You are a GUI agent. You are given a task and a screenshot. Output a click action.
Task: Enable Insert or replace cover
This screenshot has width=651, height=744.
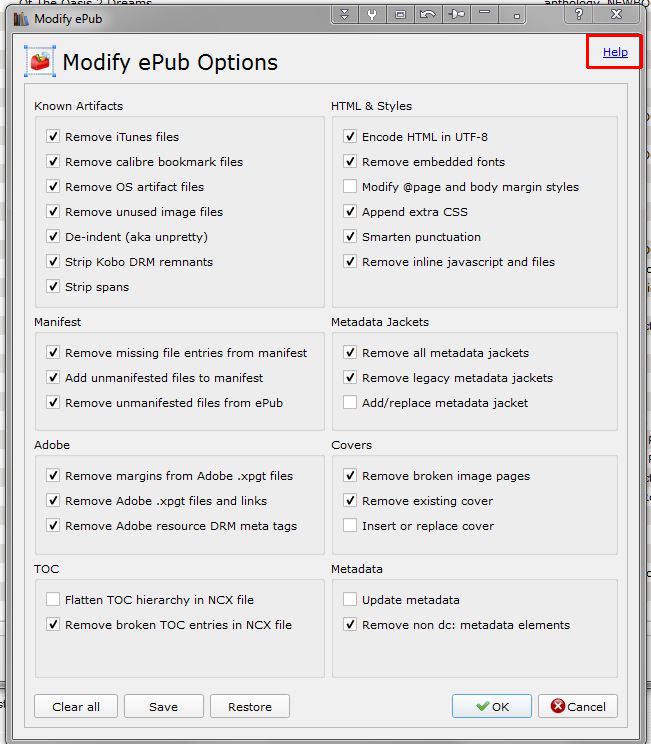click(350, 526)
